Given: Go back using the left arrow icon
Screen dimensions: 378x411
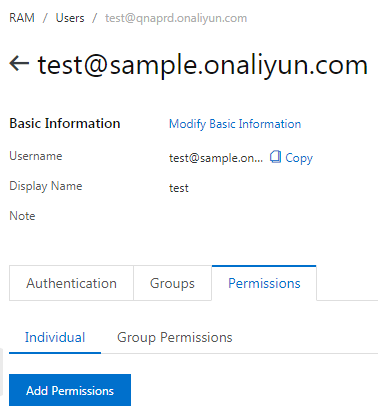Looking at the screenshot, I should coord(19,63).
